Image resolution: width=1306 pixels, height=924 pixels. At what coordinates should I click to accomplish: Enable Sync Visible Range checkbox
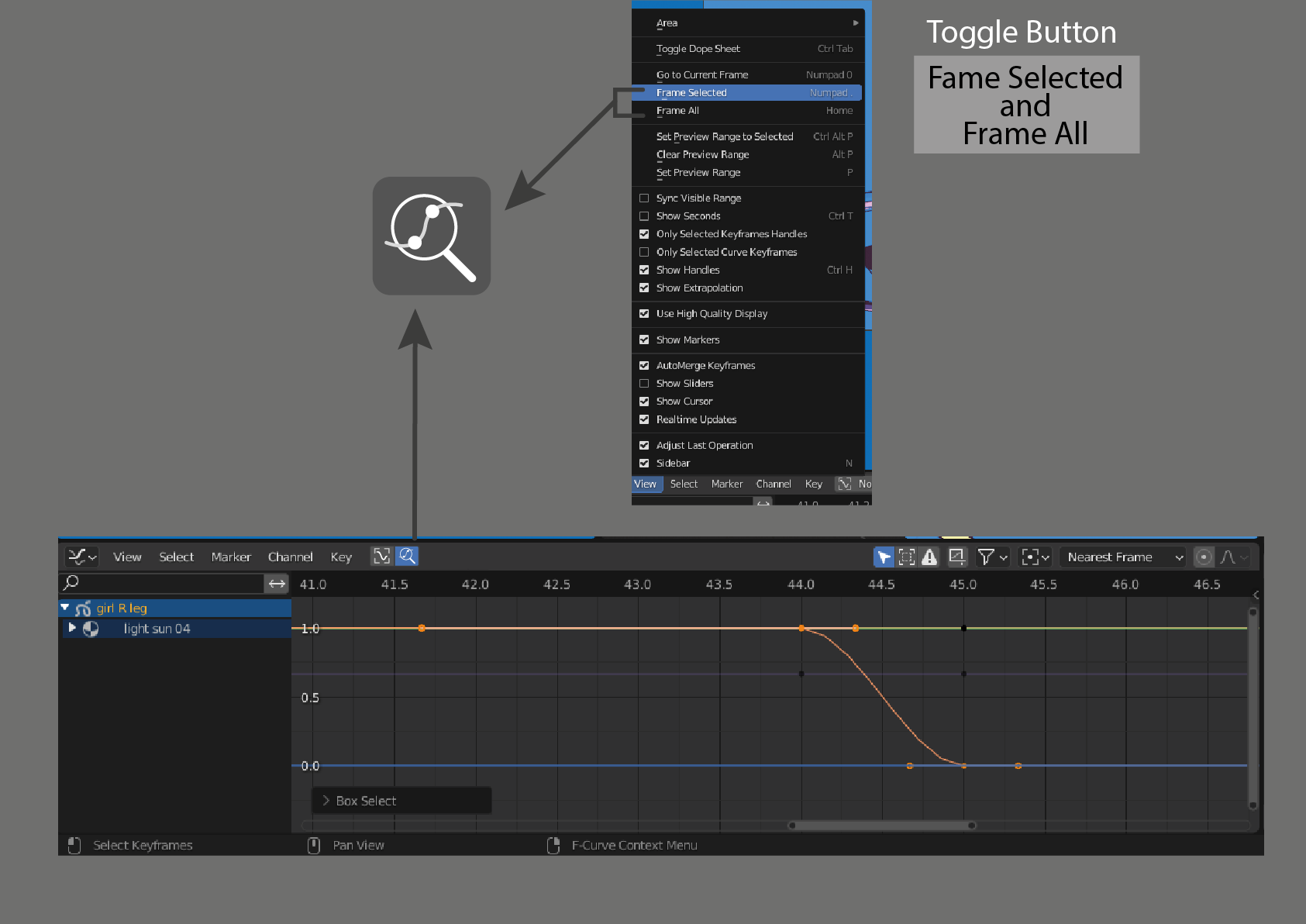click(x=644, y=198)
